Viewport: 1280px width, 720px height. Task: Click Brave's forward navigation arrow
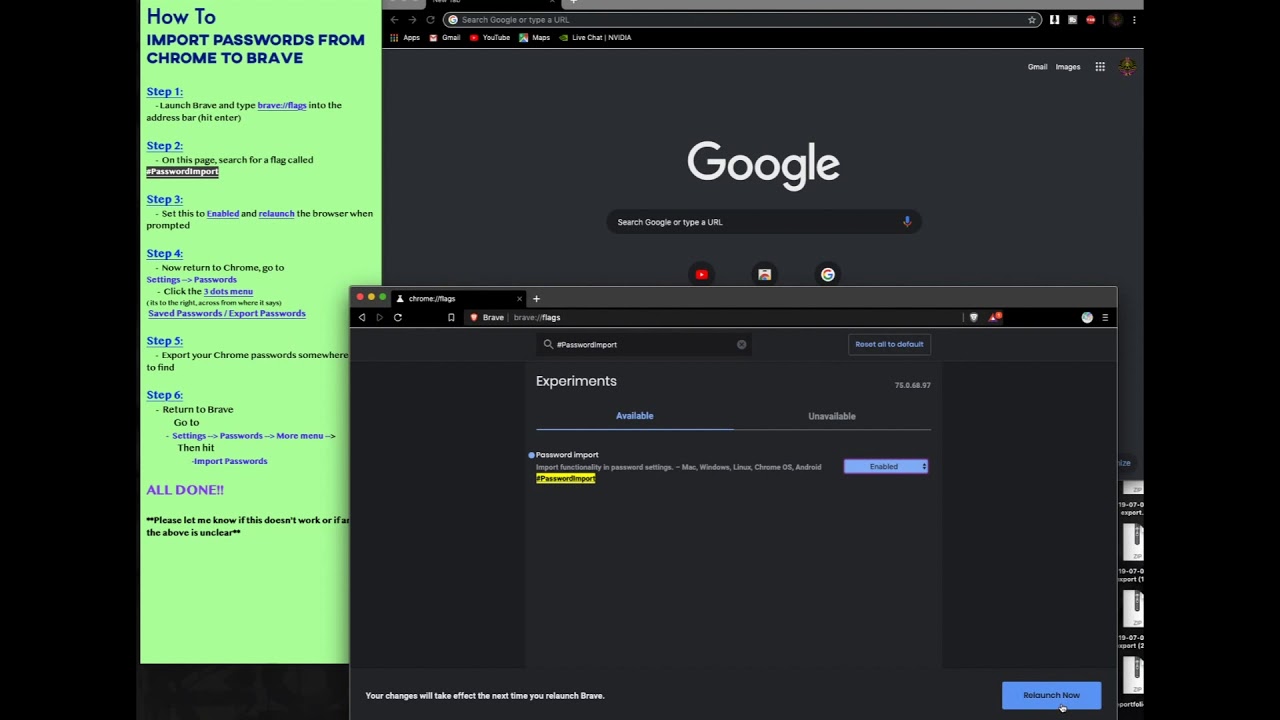pyautogui.click(x=379, y=317)
